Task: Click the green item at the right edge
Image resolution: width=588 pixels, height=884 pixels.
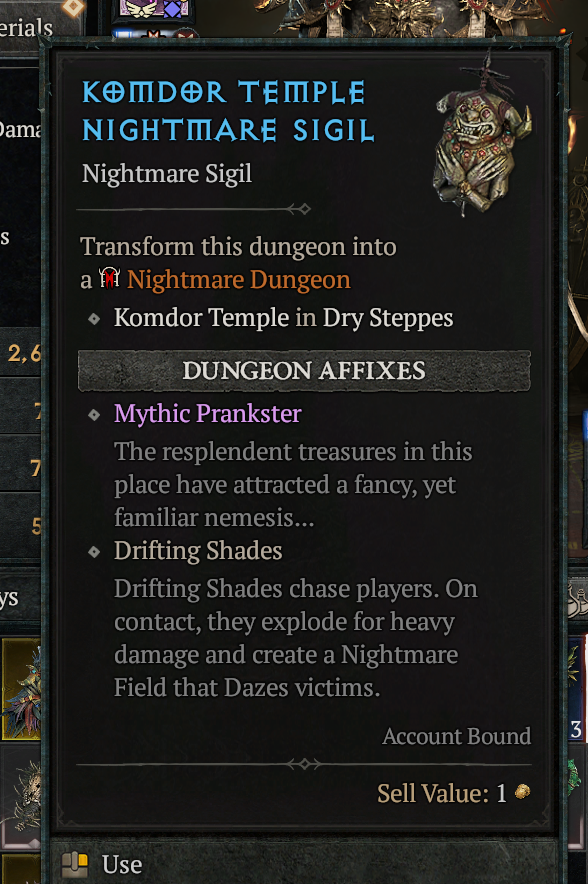Action: click(578, 774)
